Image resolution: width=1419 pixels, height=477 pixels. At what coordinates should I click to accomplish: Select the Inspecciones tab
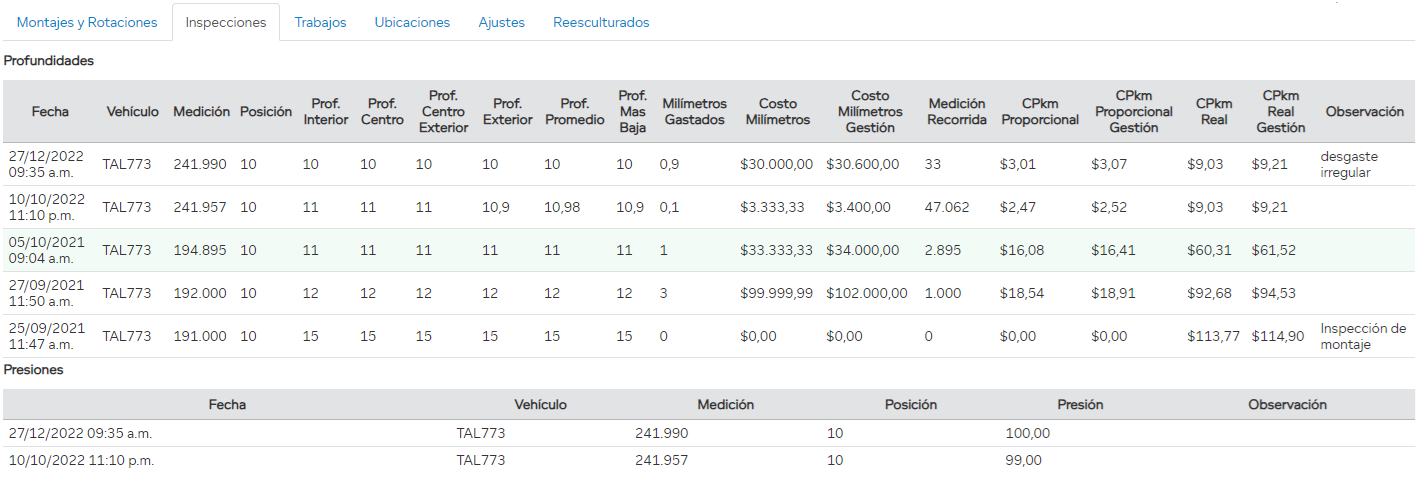click(225, 22)
